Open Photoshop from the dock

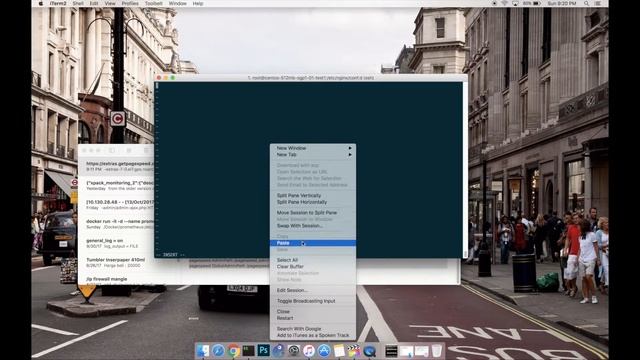pos(263,351)
